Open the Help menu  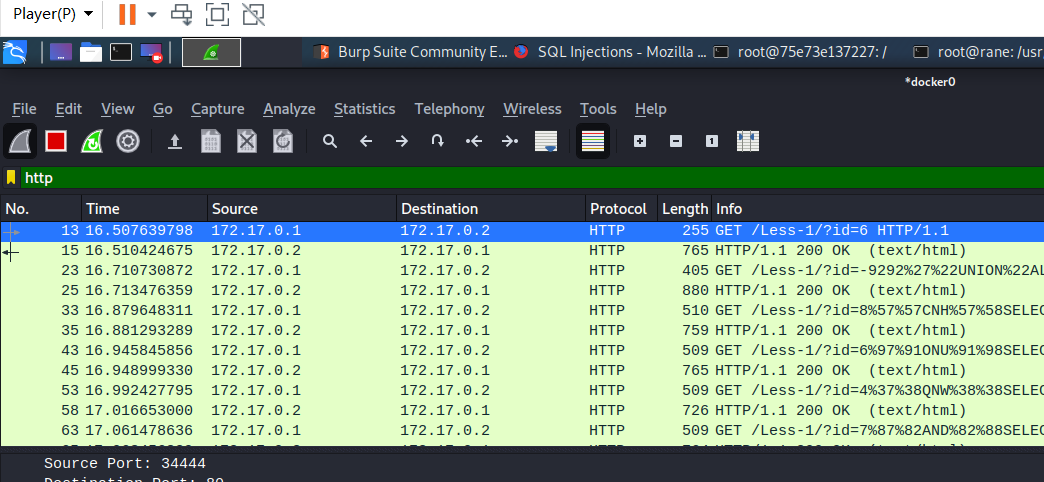pos(651,109)
